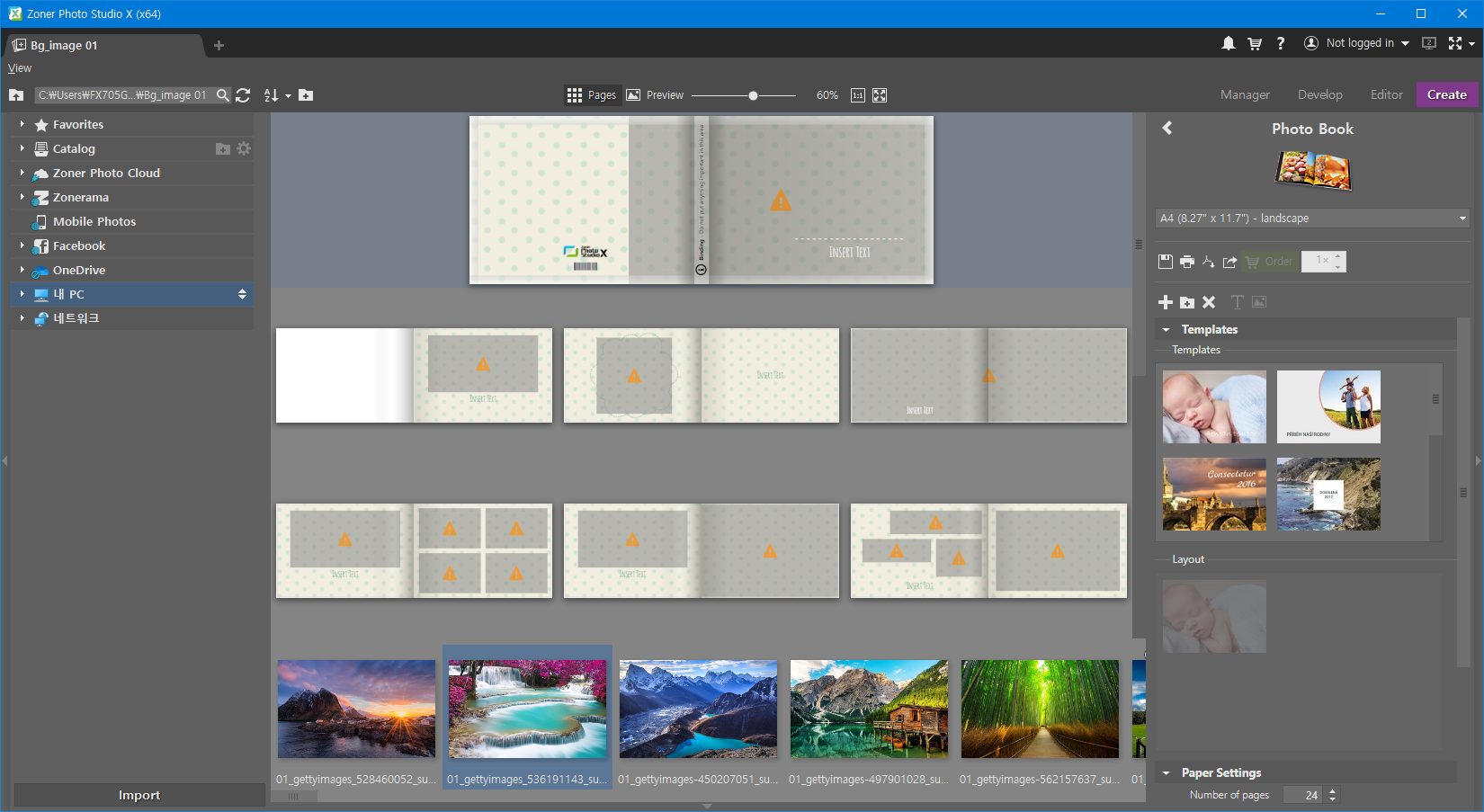Add a new page with plus icon
Screen dimensions: 1484x812
pos(1166,302)
